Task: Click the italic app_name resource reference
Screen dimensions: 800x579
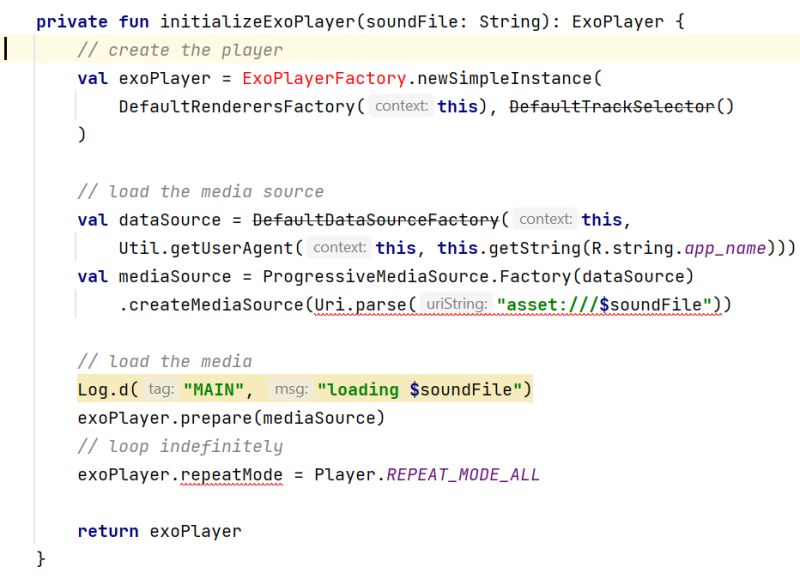Action: coord(725,248)
